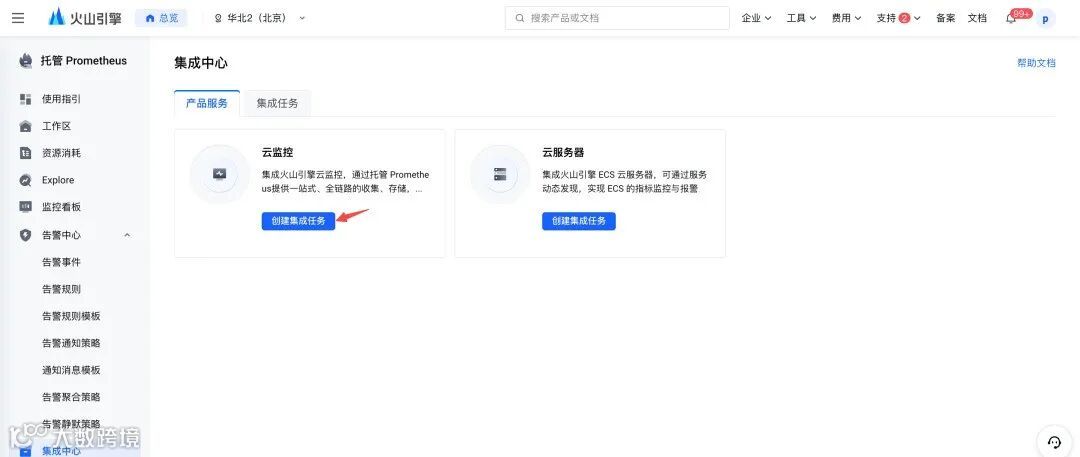
Task: Open the customer service headset icon
Action: click(x=1054, y=442)
